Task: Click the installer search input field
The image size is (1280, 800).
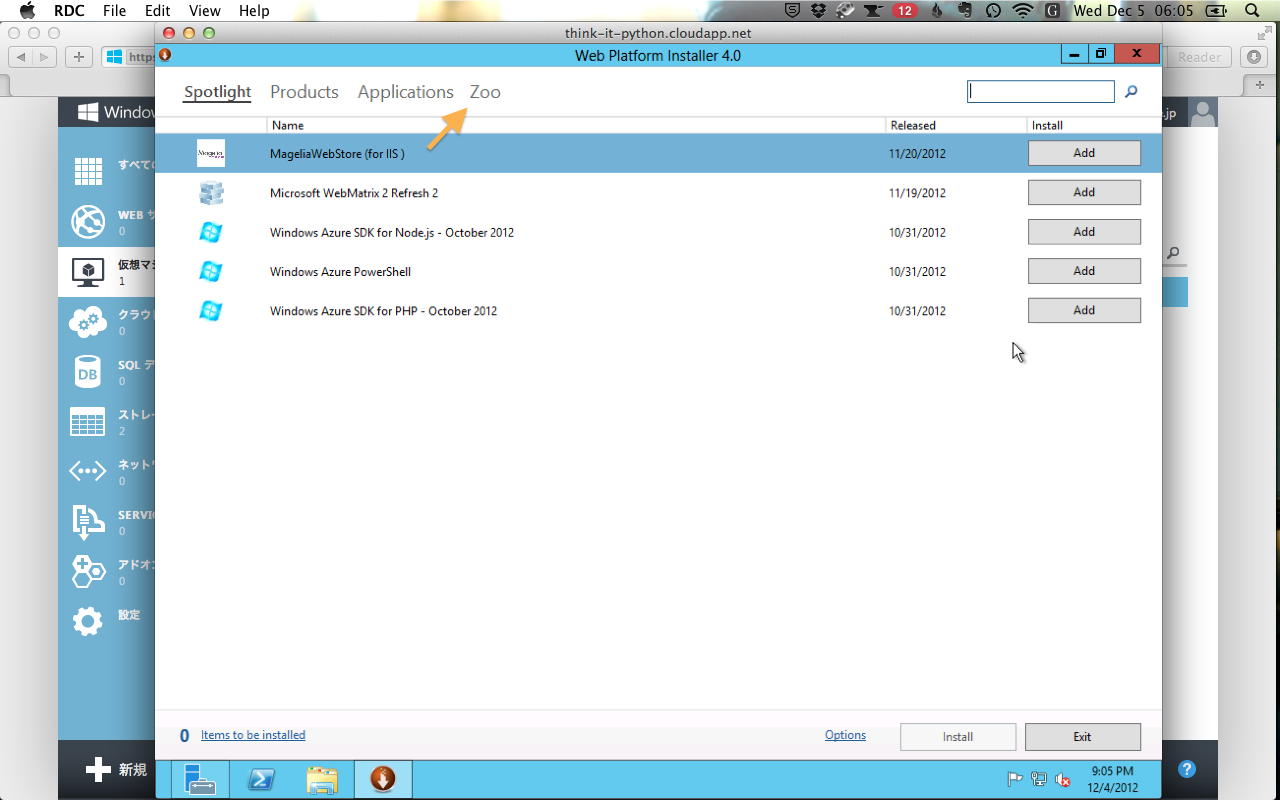Action: click(x=1040, y=91)
